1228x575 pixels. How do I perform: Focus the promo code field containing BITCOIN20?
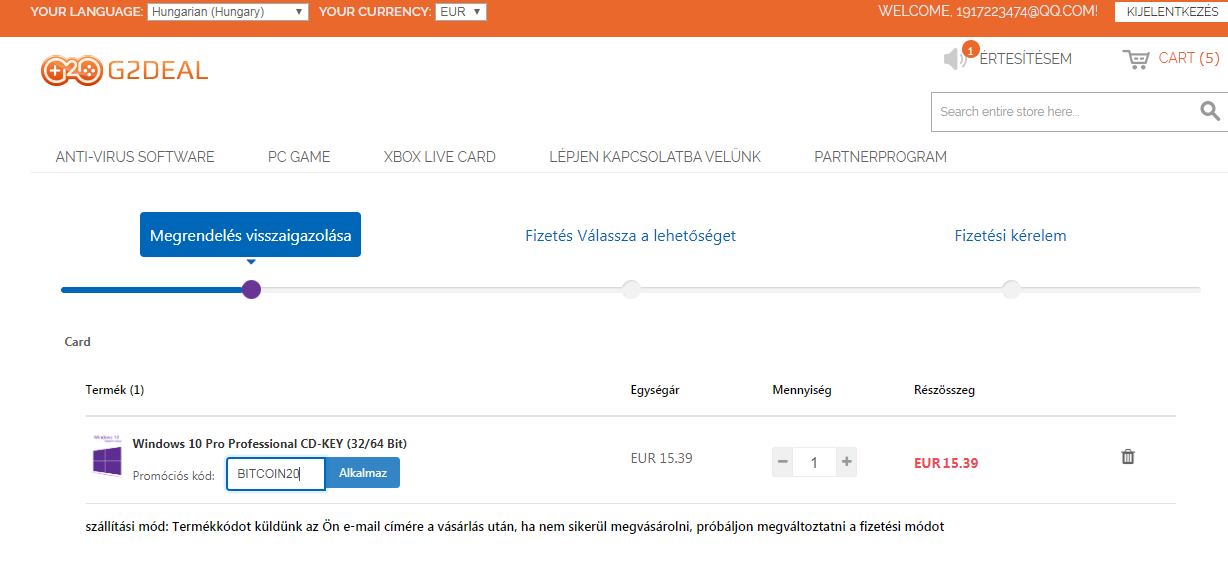[x=276, y=474]
